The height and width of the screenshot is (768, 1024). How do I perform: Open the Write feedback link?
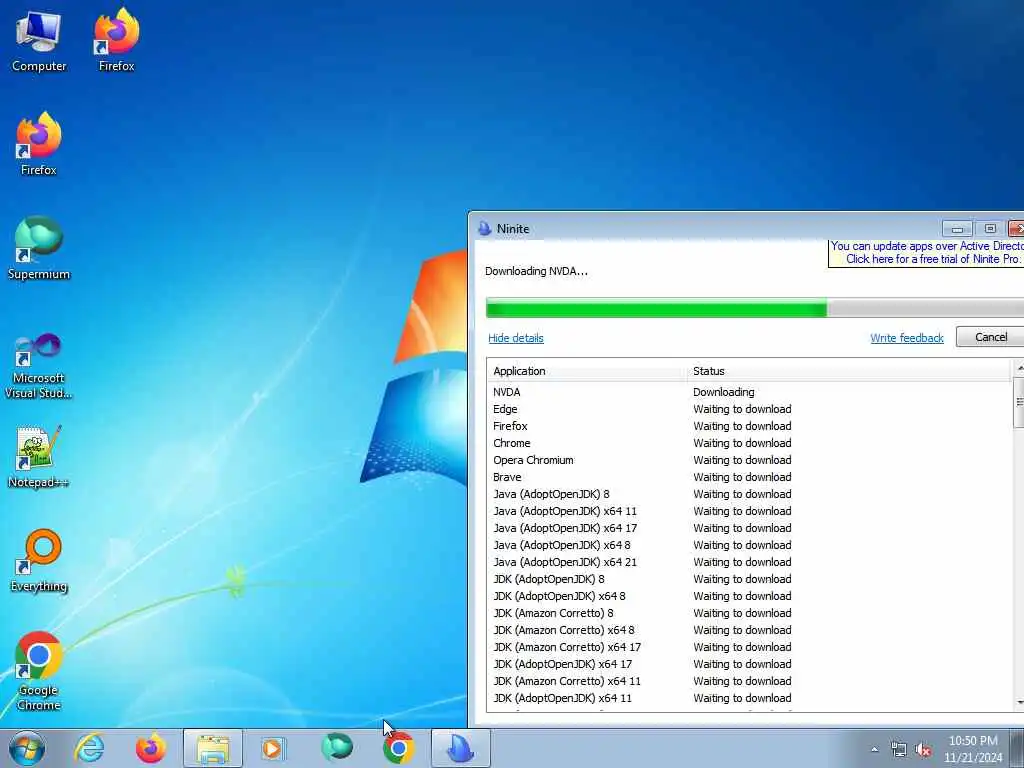[907, 338]
